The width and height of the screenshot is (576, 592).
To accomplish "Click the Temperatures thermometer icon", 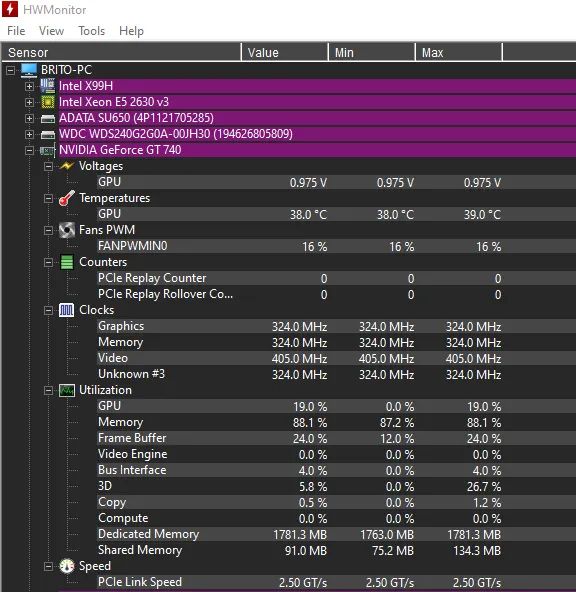I will [x=67, y=198].
